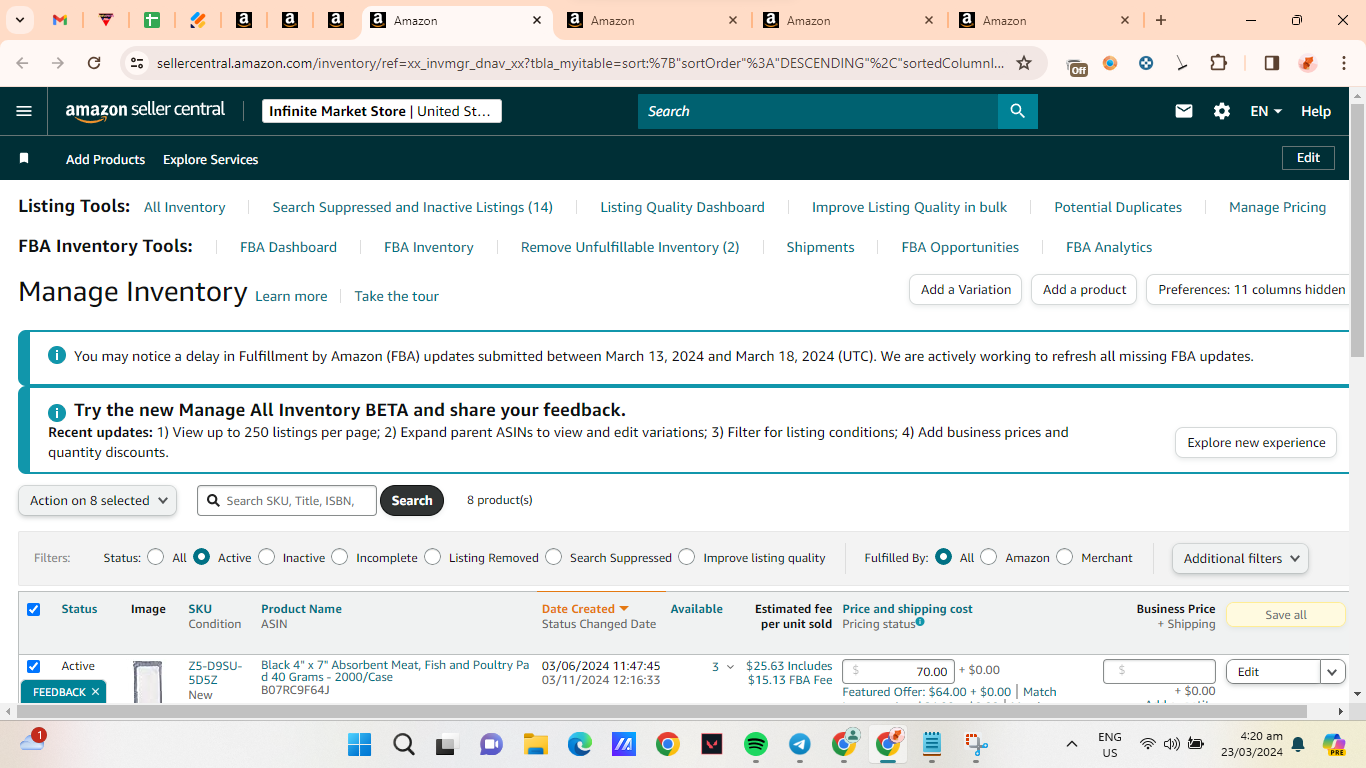The width and height of the screenshot is (1366, 768).
Task: Open the Chrome Extensions puzzle icon
Action: 1218,63
